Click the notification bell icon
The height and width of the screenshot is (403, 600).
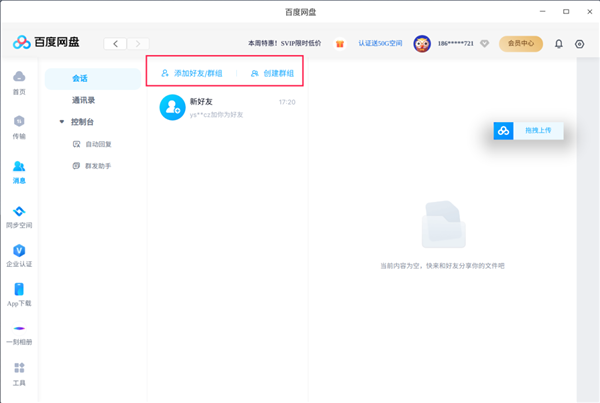pos(558,44)
